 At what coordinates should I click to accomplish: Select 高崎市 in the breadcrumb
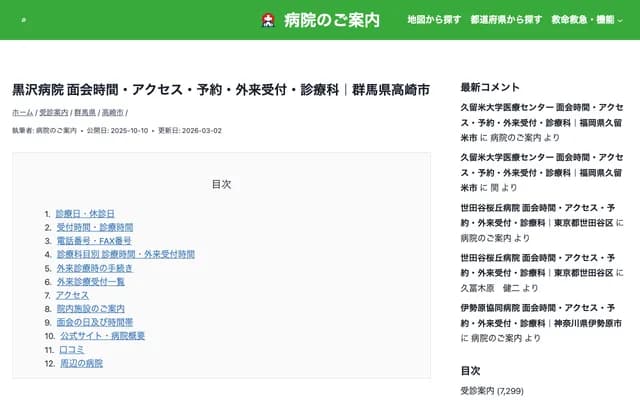(x=112, y=113)
